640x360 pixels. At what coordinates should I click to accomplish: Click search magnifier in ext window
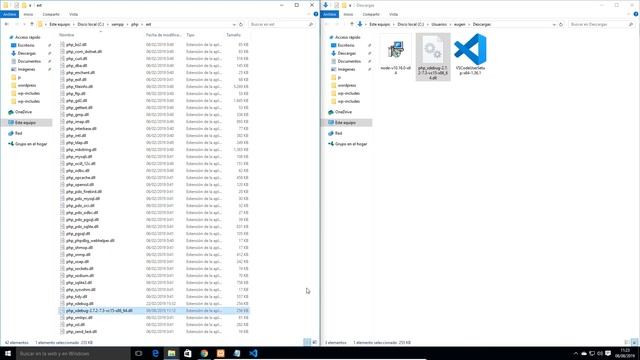point(311,24)
